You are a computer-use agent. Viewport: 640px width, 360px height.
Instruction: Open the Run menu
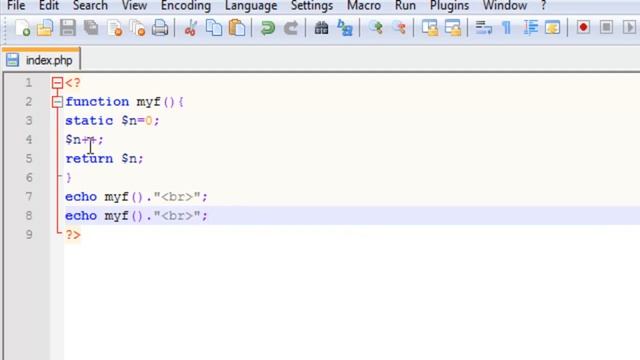coord(405,6)
